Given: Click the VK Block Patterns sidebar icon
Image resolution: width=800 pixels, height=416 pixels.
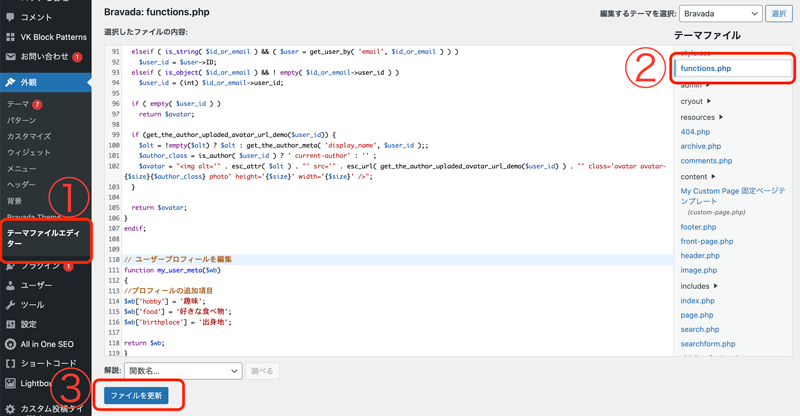Looking at the screenshot, I should pyautogui.click(x=10, y=37).
